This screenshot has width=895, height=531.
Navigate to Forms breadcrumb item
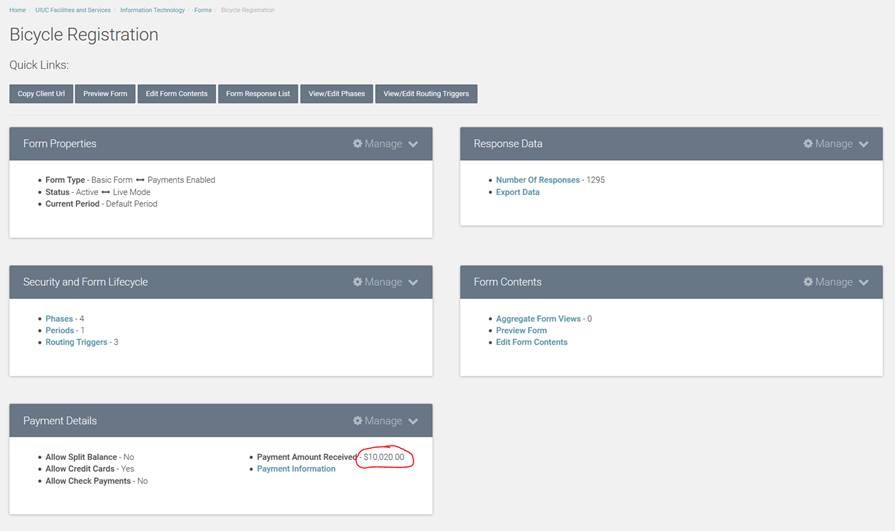202,10
